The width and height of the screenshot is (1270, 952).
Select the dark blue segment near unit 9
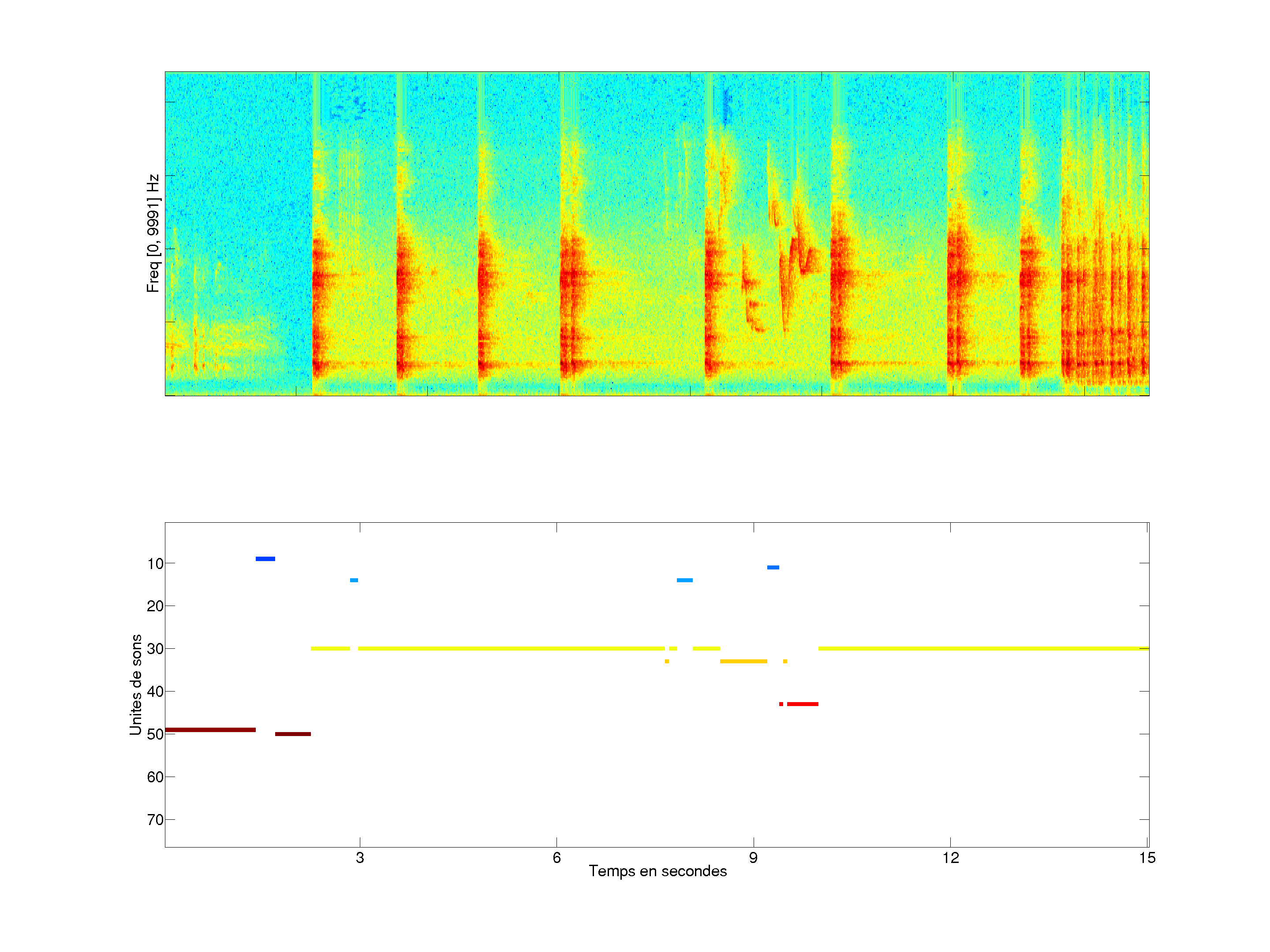click(265, 559)
